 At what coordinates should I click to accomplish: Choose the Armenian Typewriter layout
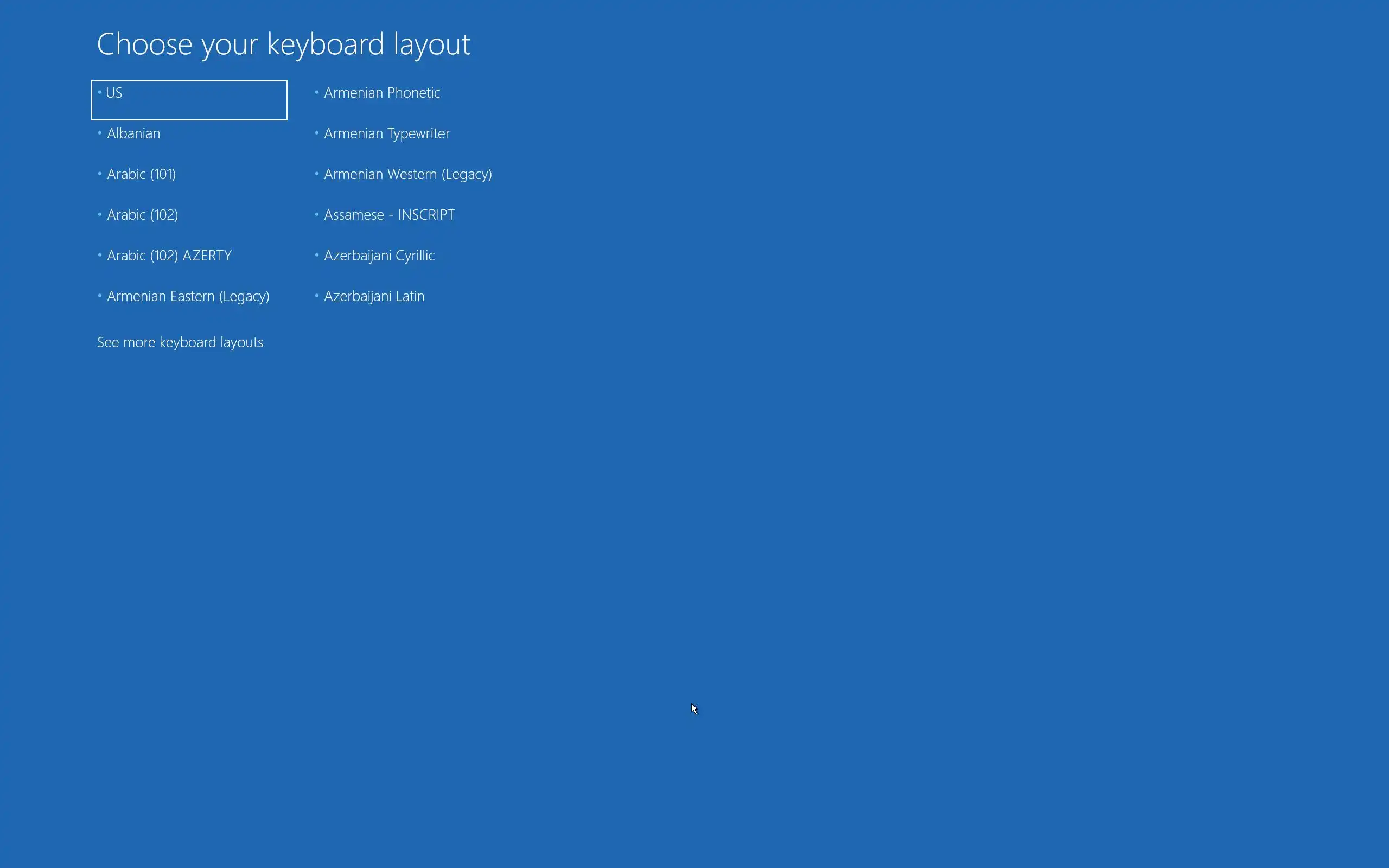(386, 134)
